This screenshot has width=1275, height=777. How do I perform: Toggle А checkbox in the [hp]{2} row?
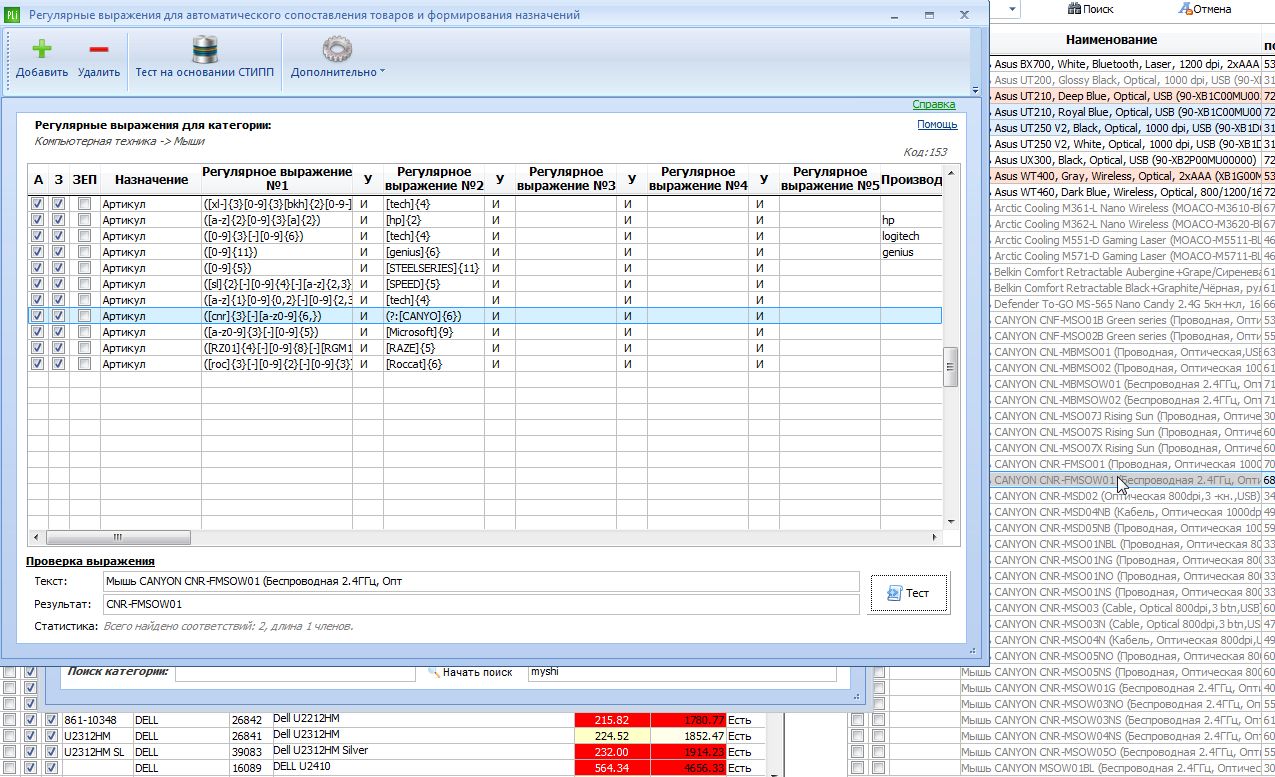tap(38, 220)
